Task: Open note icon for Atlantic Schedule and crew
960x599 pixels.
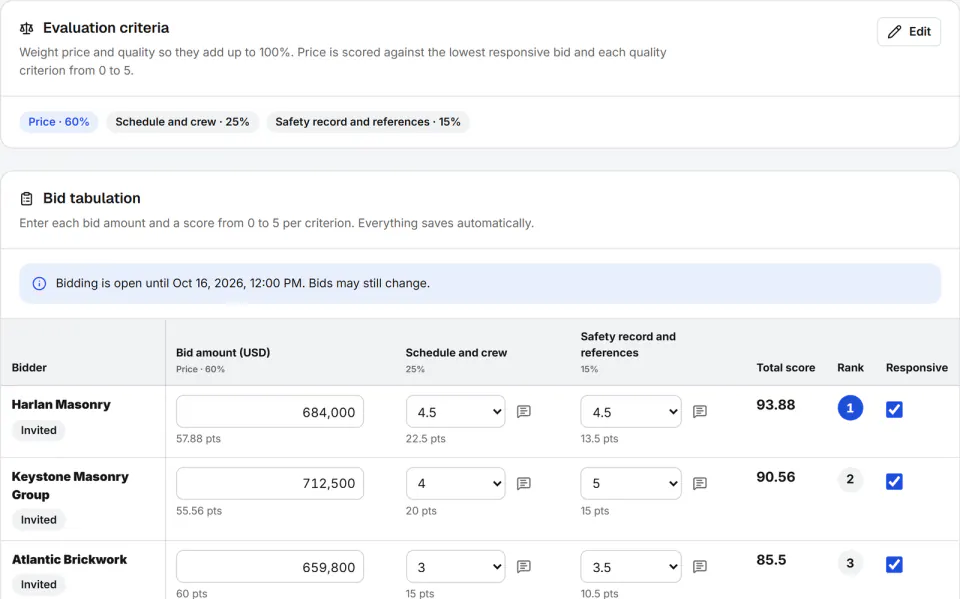Action: click(523, 567)
